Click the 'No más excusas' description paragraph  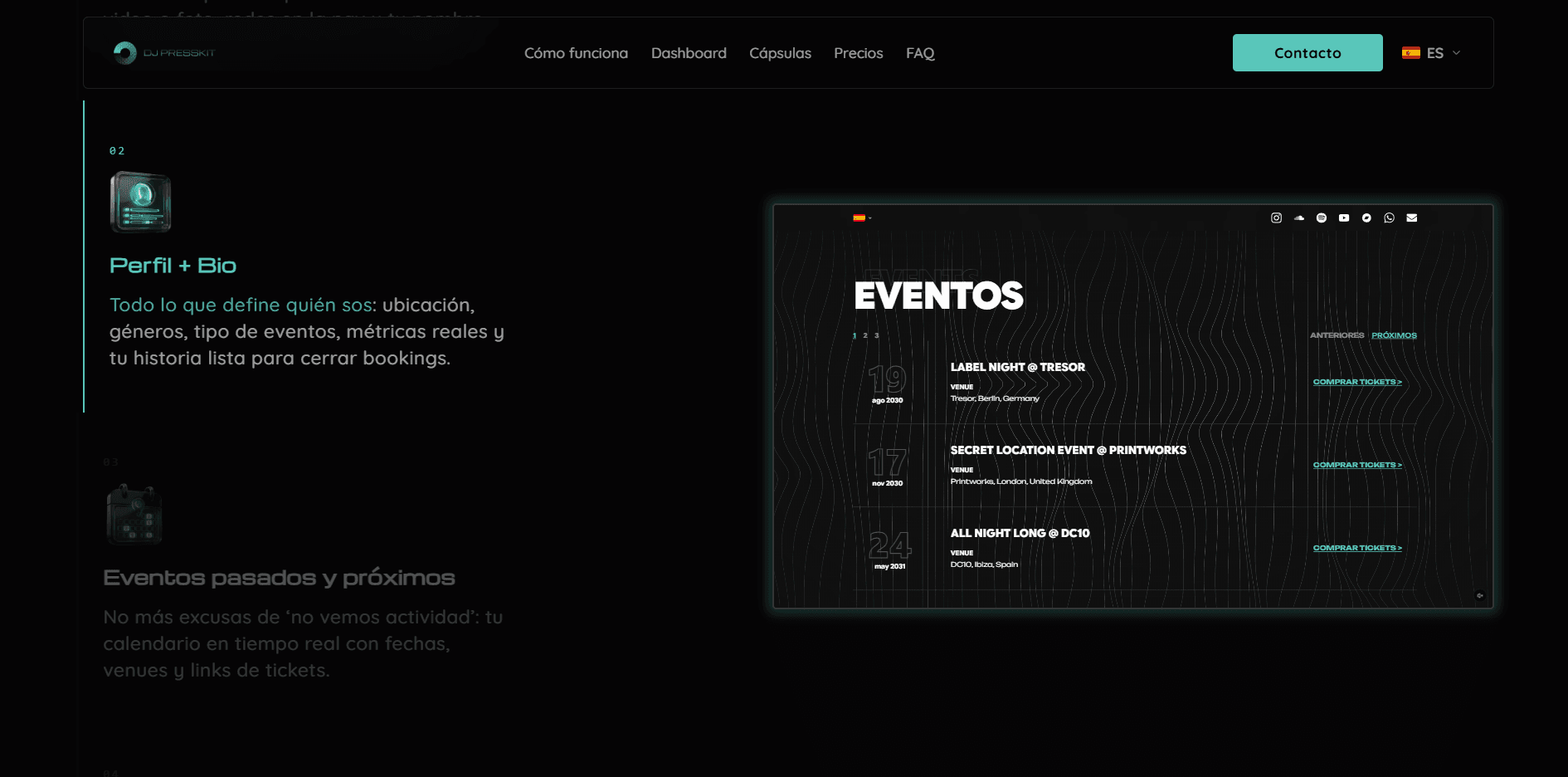point(303,643)
